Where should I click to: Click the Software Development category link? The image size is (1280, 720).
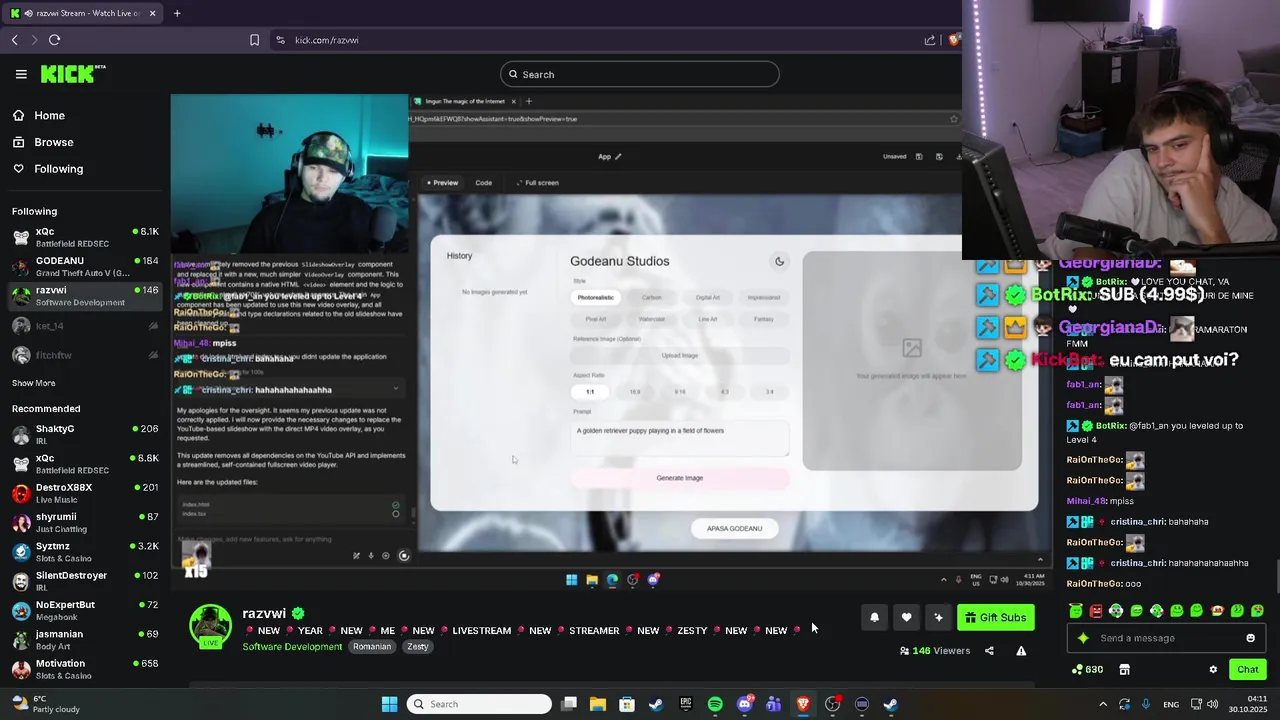point(292,647)
